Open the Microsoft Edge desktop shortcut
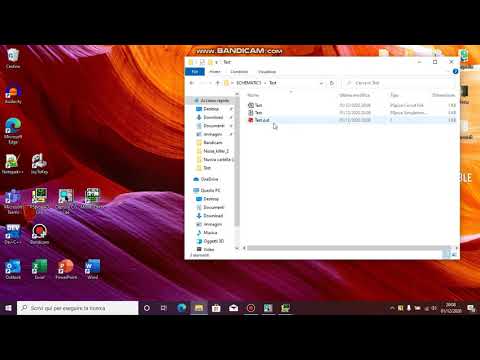This screenshot has height=360, width=480. tap(13, 130)
